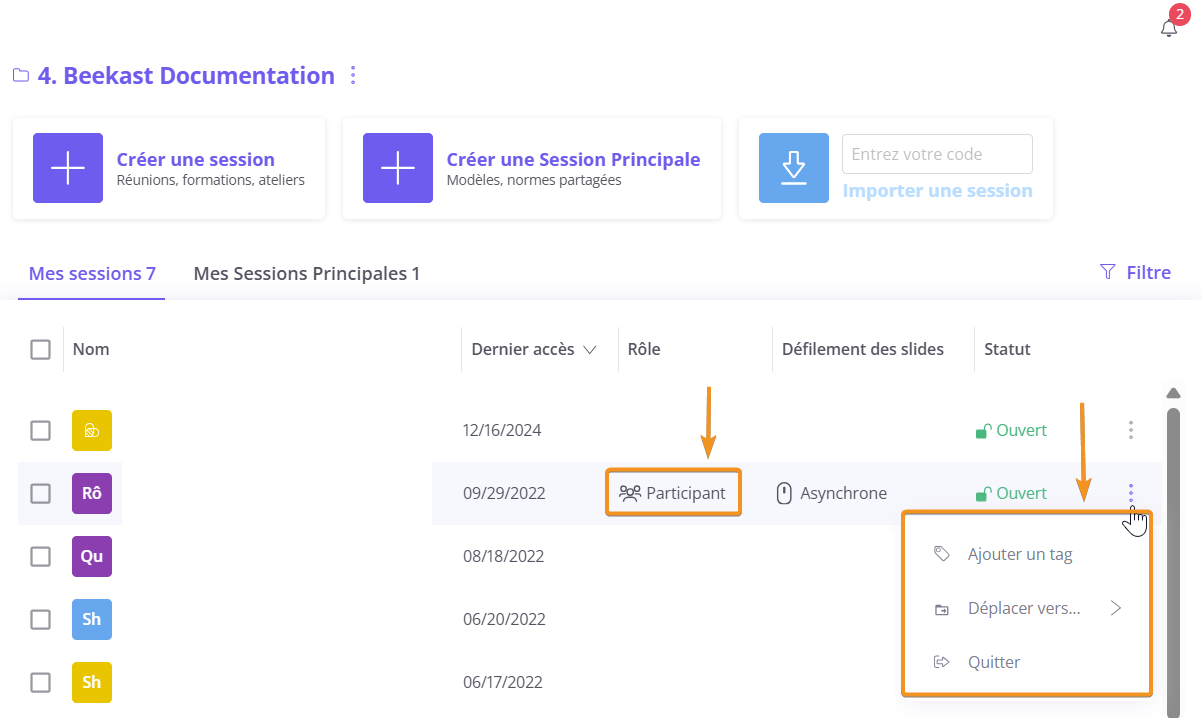This screenshot has height=718, width=1202.
Task: Click the open lock icon on 09/29/2022 row
Action: tap(983, 494)
